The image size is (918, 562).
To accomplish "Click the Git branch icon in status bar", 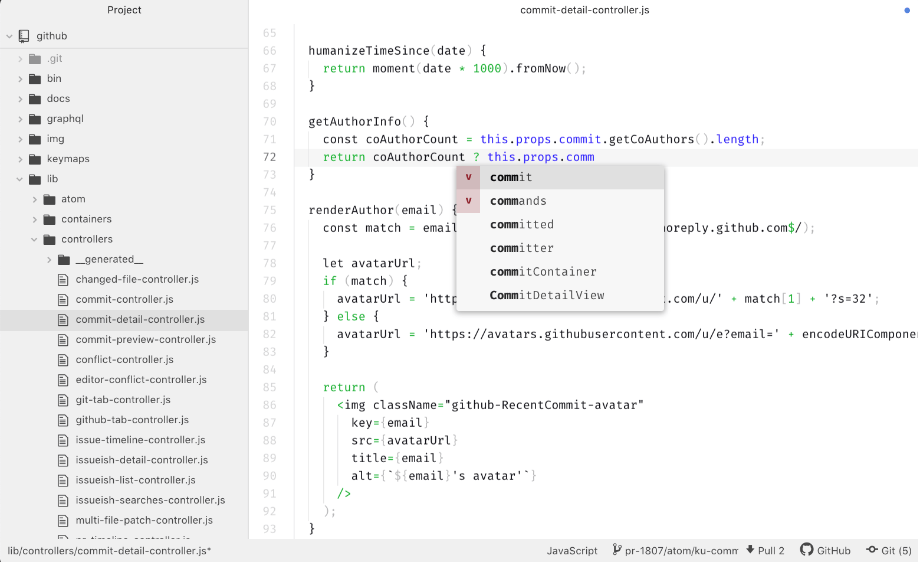I will [616, 550].
